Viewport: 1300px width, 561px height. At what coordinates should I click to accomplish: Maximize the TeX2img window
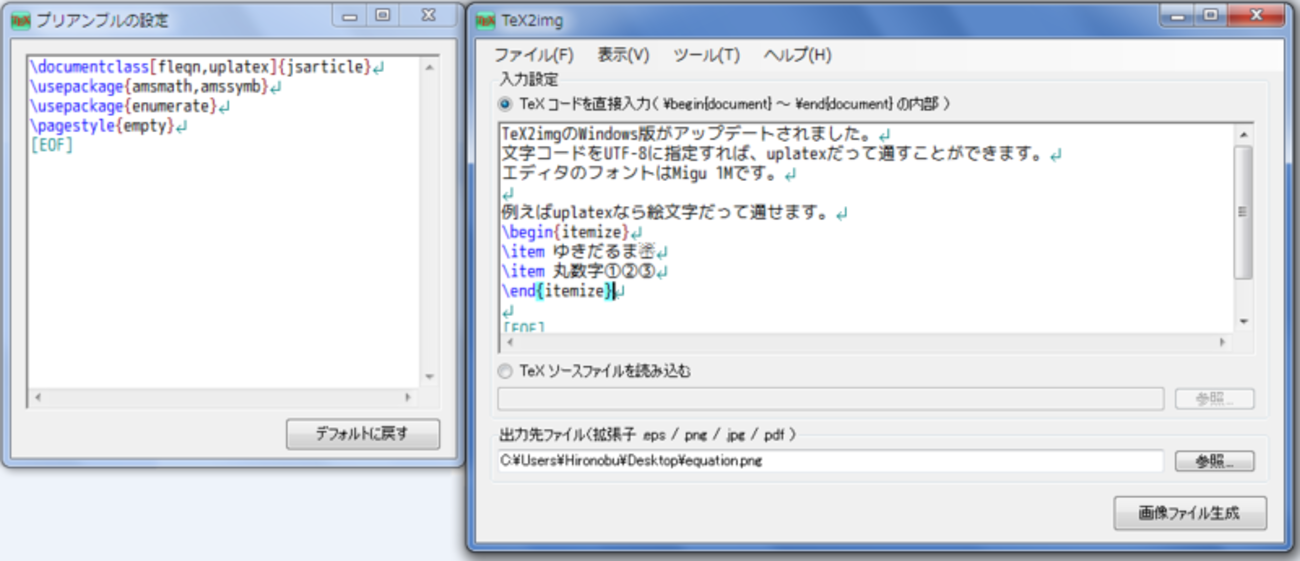[x=1209, y=14]
